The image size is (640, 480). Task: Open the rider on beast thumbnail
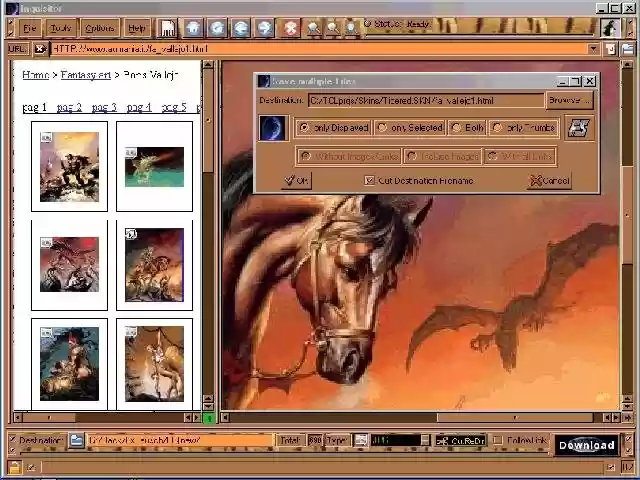pos(154,265)
